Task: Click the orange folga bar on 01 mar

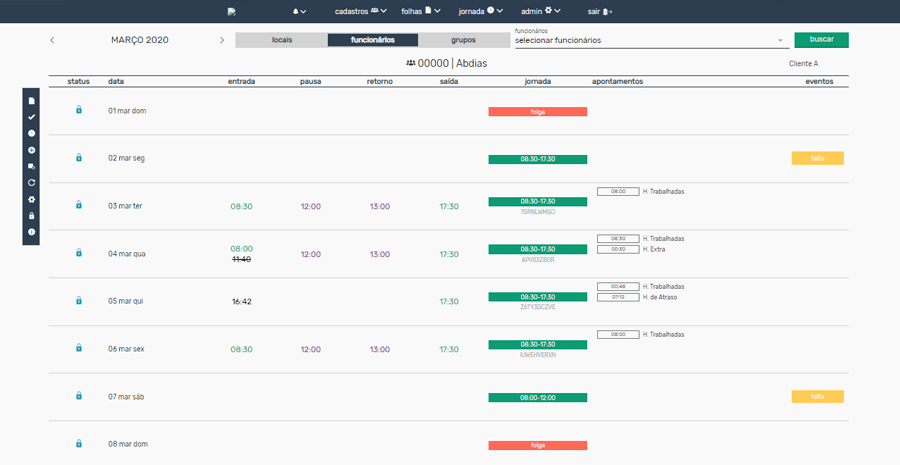Action: [x=537, y=112]
